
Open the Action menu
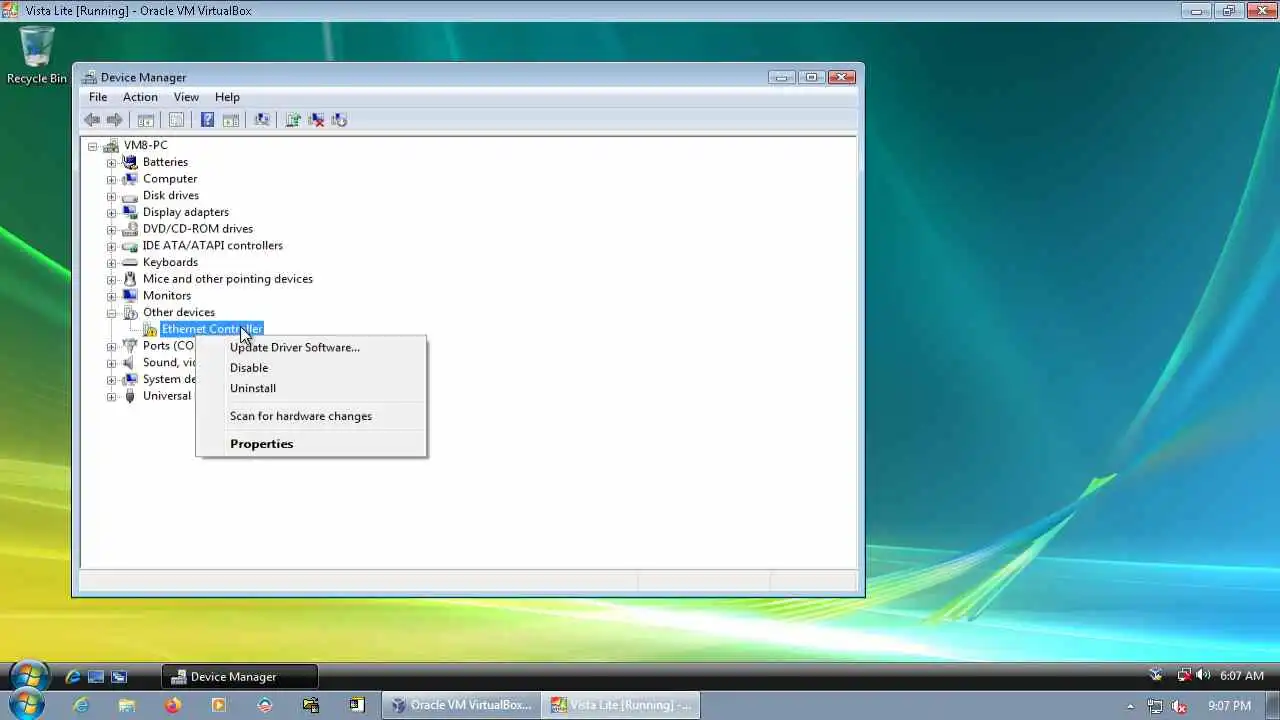tap(140, 97)
